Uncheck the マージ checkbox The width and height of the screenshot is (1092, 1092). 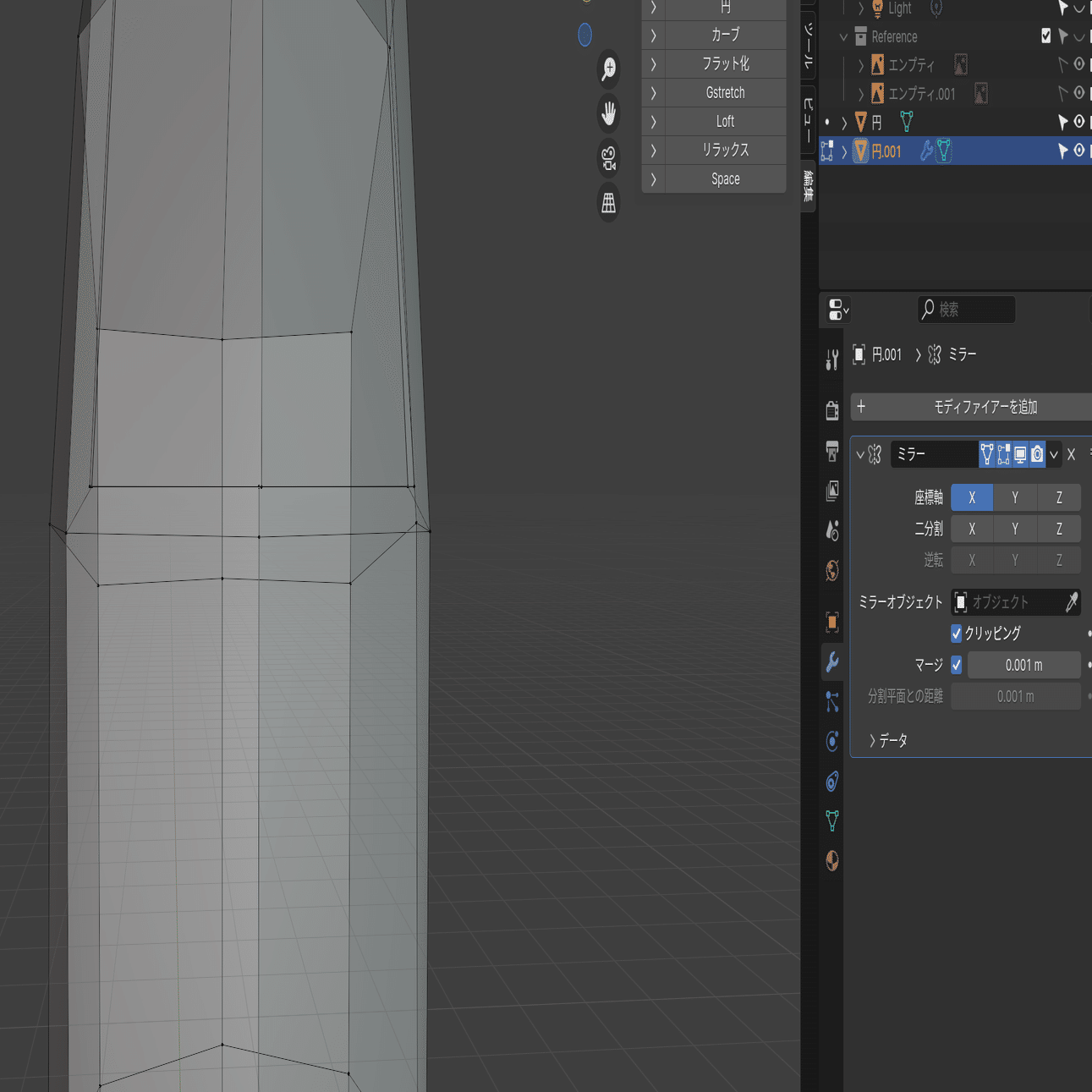[x=957, y=665]
